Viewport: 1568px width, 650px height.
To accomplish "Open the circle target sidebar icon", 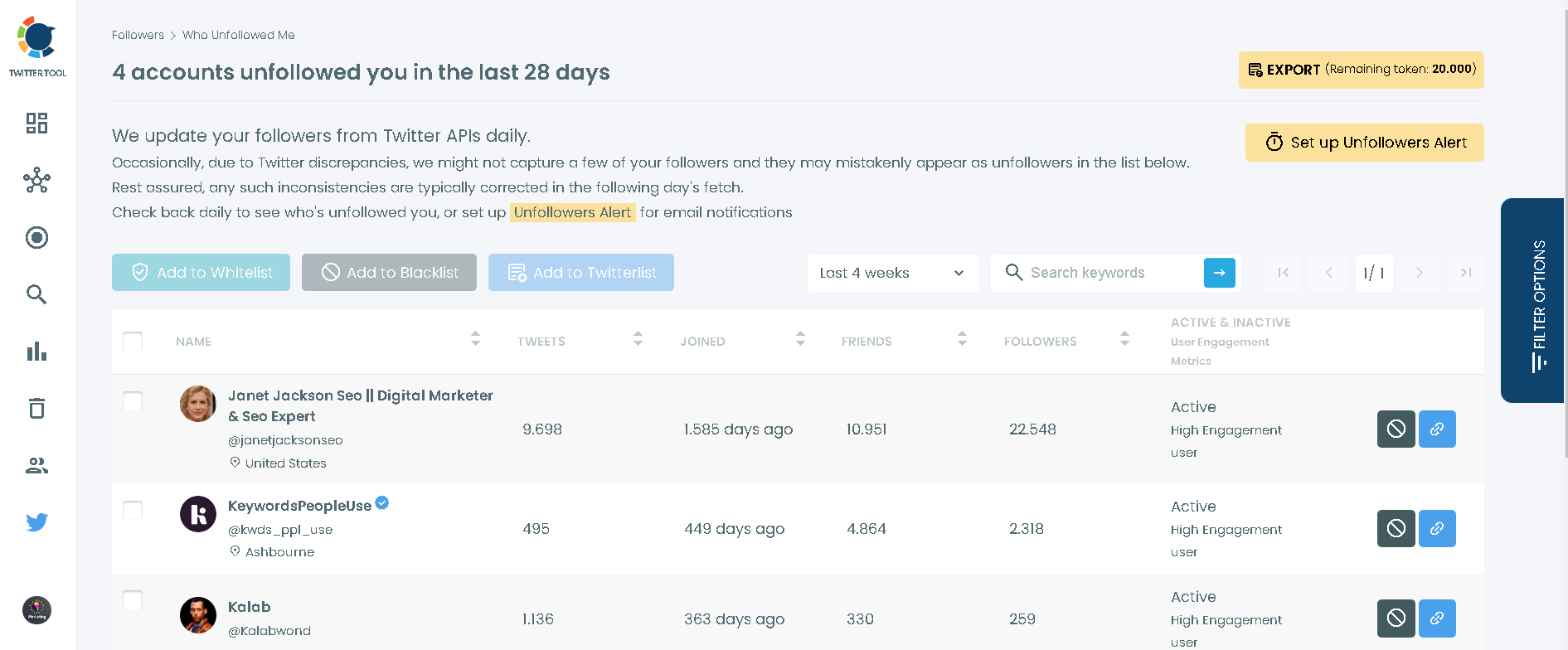I will (x=36, y=238).
